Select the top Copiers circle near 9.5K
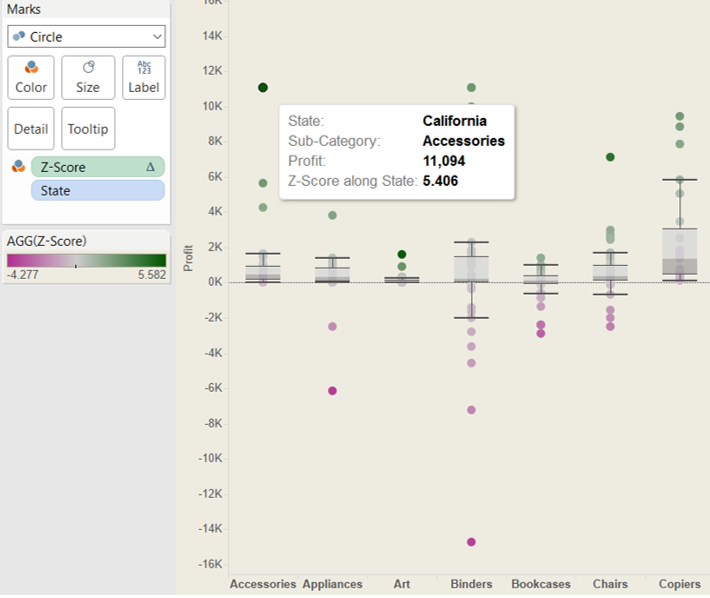The width and height of the screenshot is (710, 598). coord(680,116)
